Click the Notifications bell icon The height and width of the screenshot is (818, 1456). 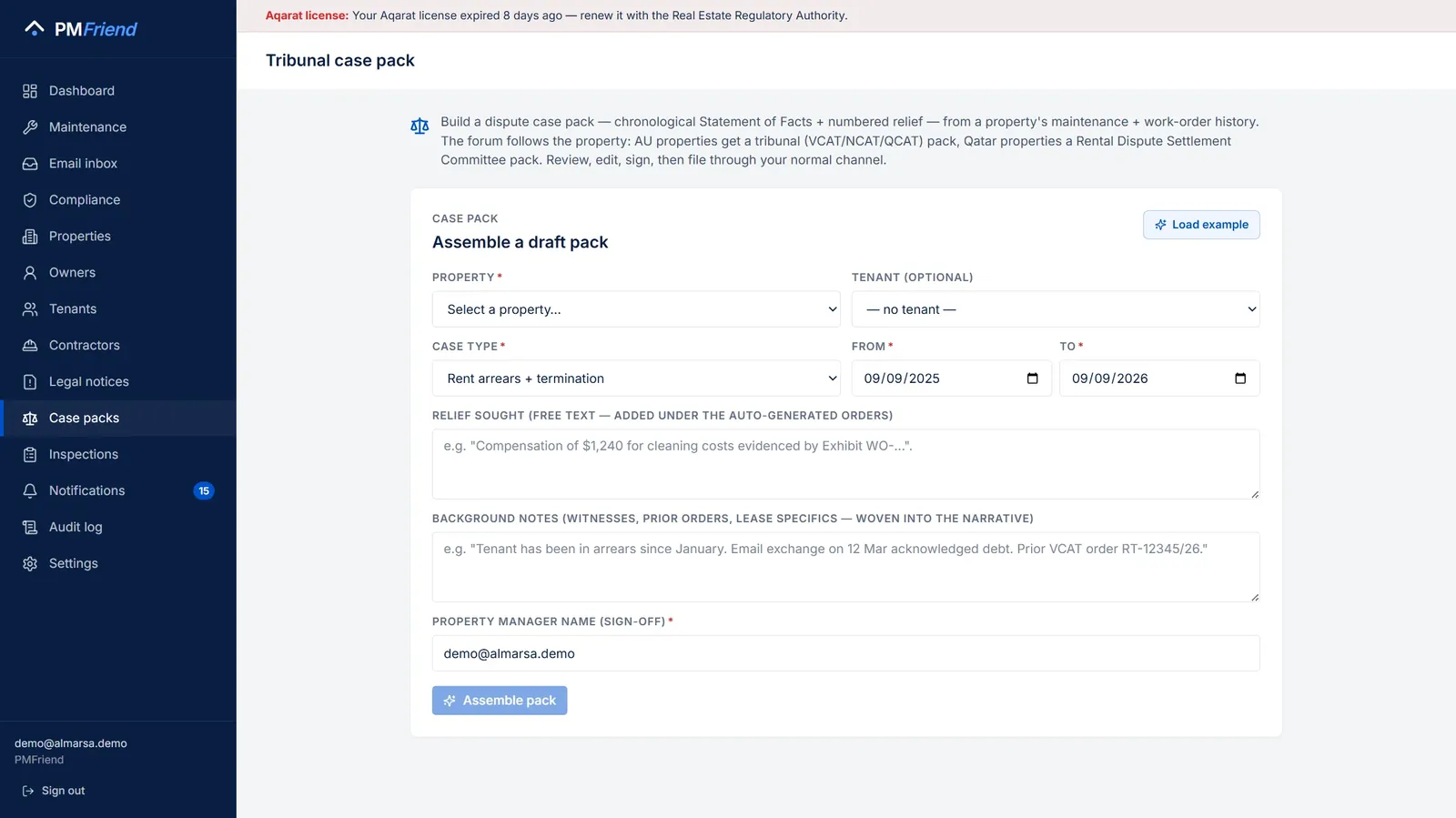tap(30, 490)
